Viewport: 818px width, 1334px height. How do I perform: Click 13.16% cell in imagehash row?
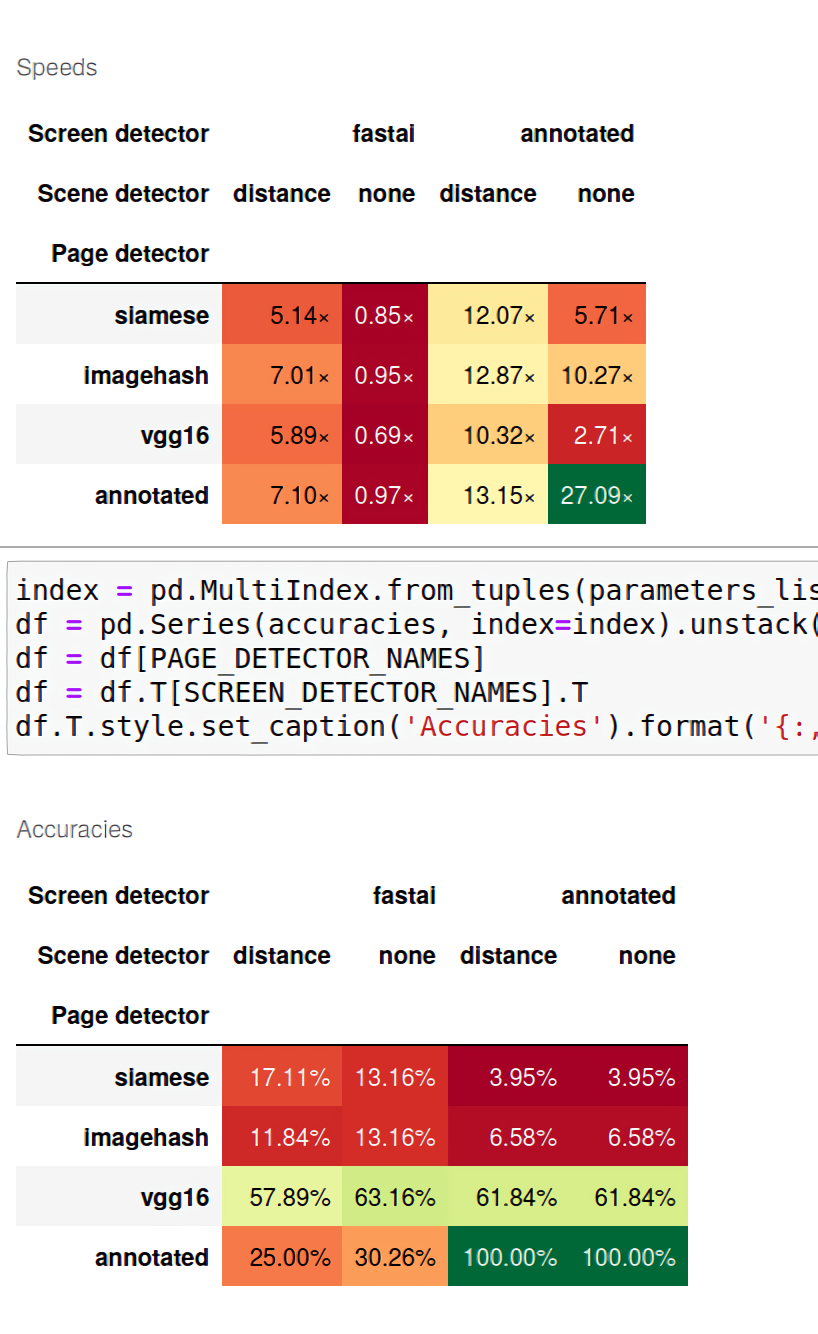pyautogui.click(x=395, y=1136)
